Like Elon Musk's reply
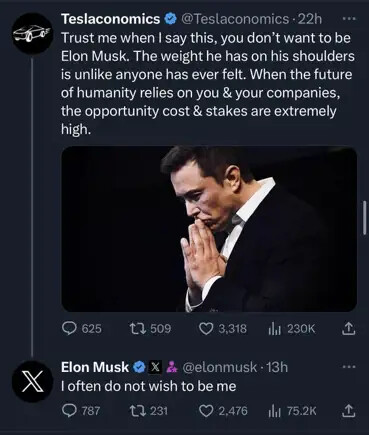The height and width of the screenshot is (435, 369). click(x=223, y=410)
